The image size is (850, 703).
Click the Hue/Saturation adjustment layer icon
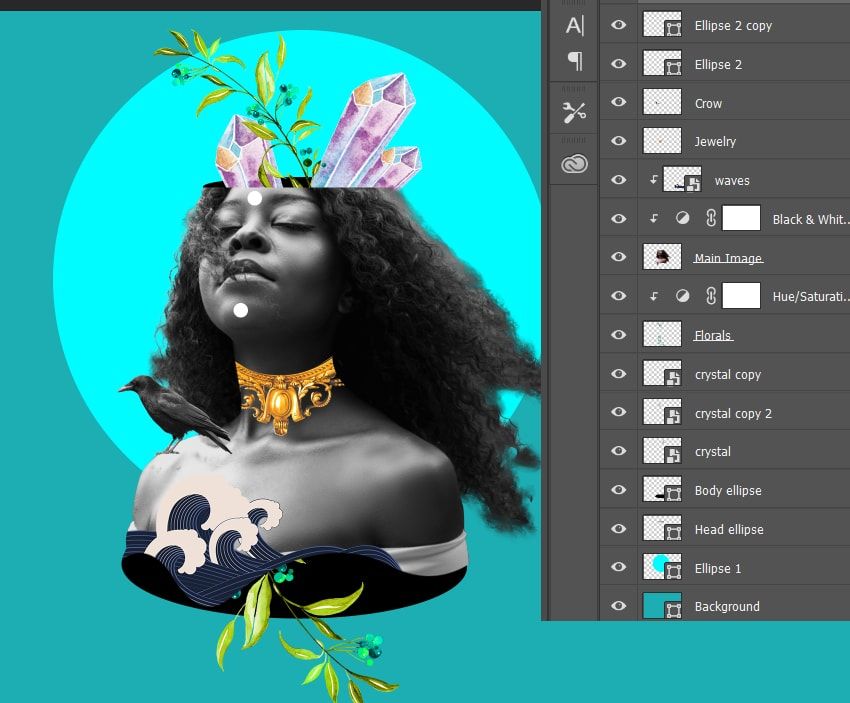tap(682, 296)
